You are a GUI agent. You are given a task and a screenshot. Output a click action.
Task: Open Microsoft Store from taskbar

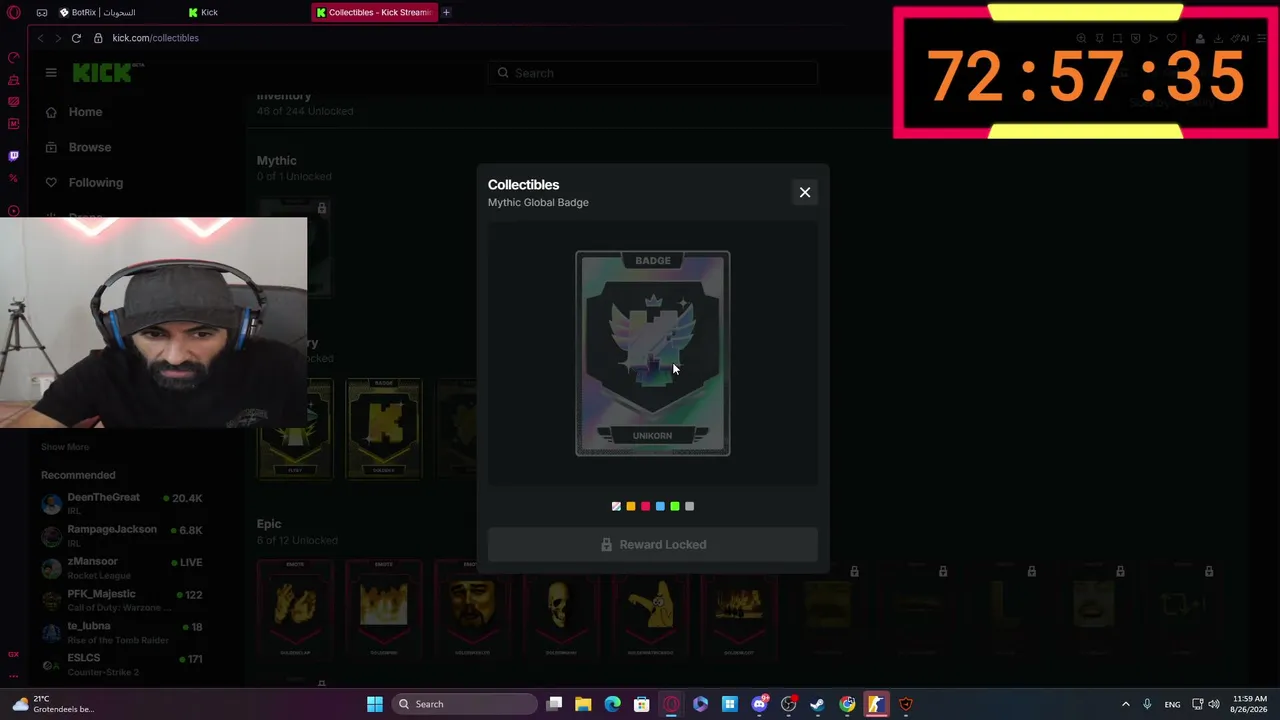[x=642, y=704]
